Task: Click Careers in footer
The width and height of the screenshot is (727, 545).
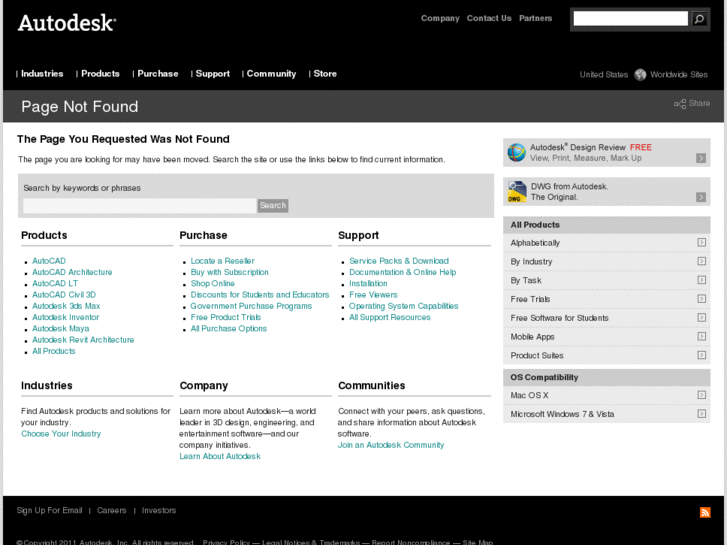Action: point(111,510)
